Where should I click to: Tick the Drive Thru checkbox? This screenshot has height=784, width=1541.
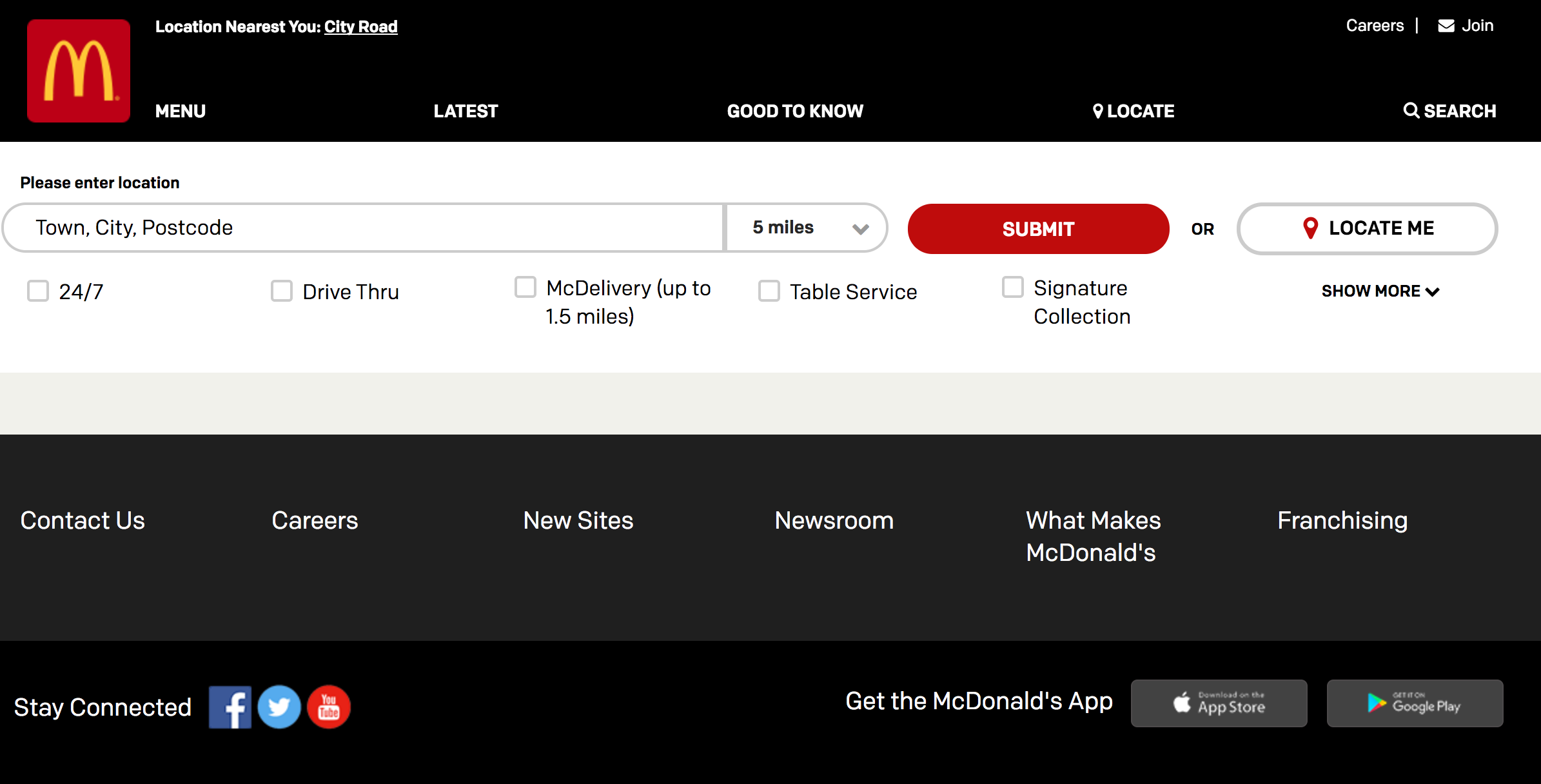click(282, 291)
